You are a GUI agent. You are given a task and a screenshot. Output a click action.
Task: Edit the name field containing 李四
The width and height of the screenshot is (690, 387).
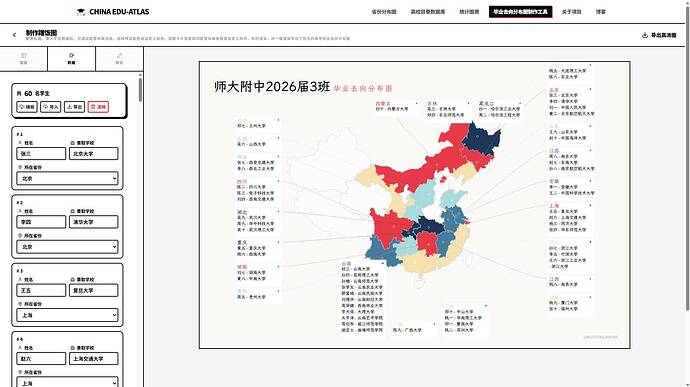click(41, 222)
